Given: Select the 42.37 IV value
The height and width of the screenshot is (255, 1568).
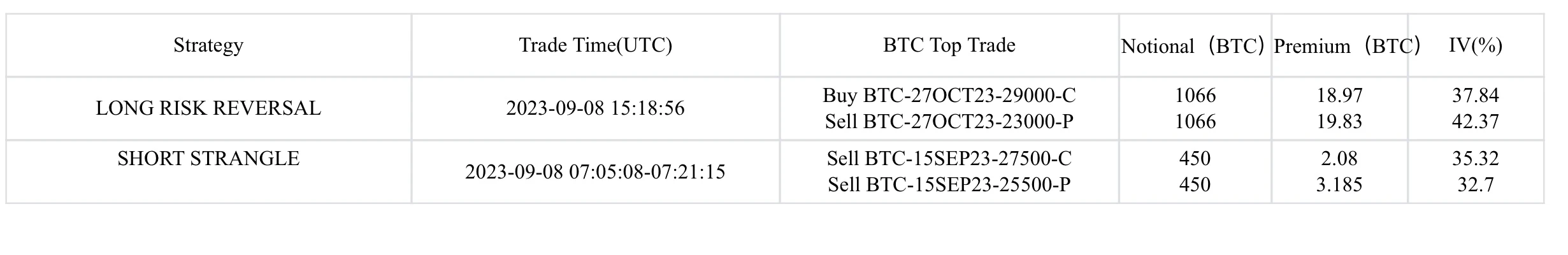Looking at the screenshot, I should [1476, 121].
